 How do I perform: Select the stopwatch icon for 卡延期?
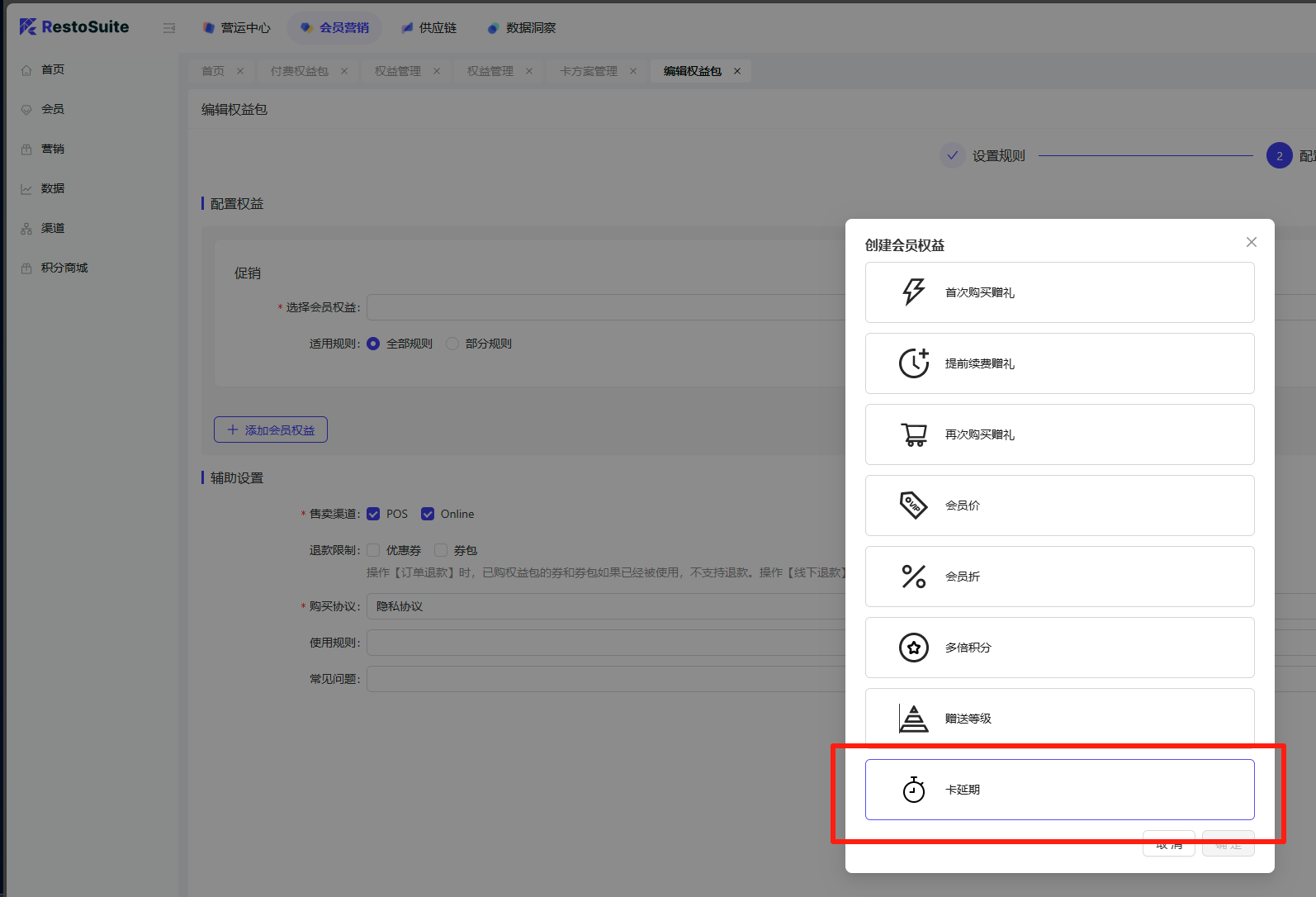coord(914,790)
